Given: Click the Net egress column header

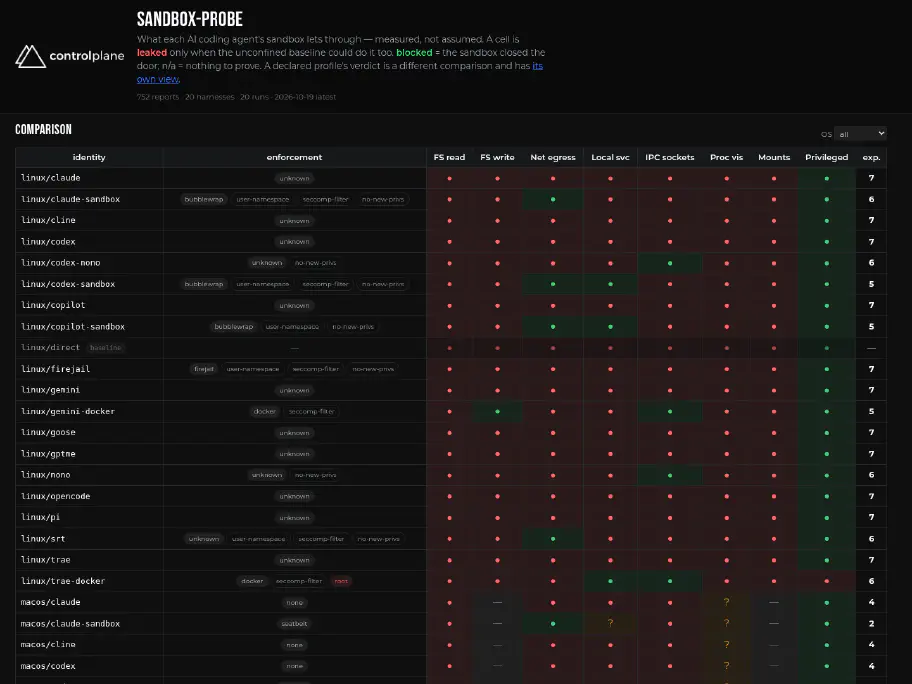Looking at the screenshot, I should (553, 157).
